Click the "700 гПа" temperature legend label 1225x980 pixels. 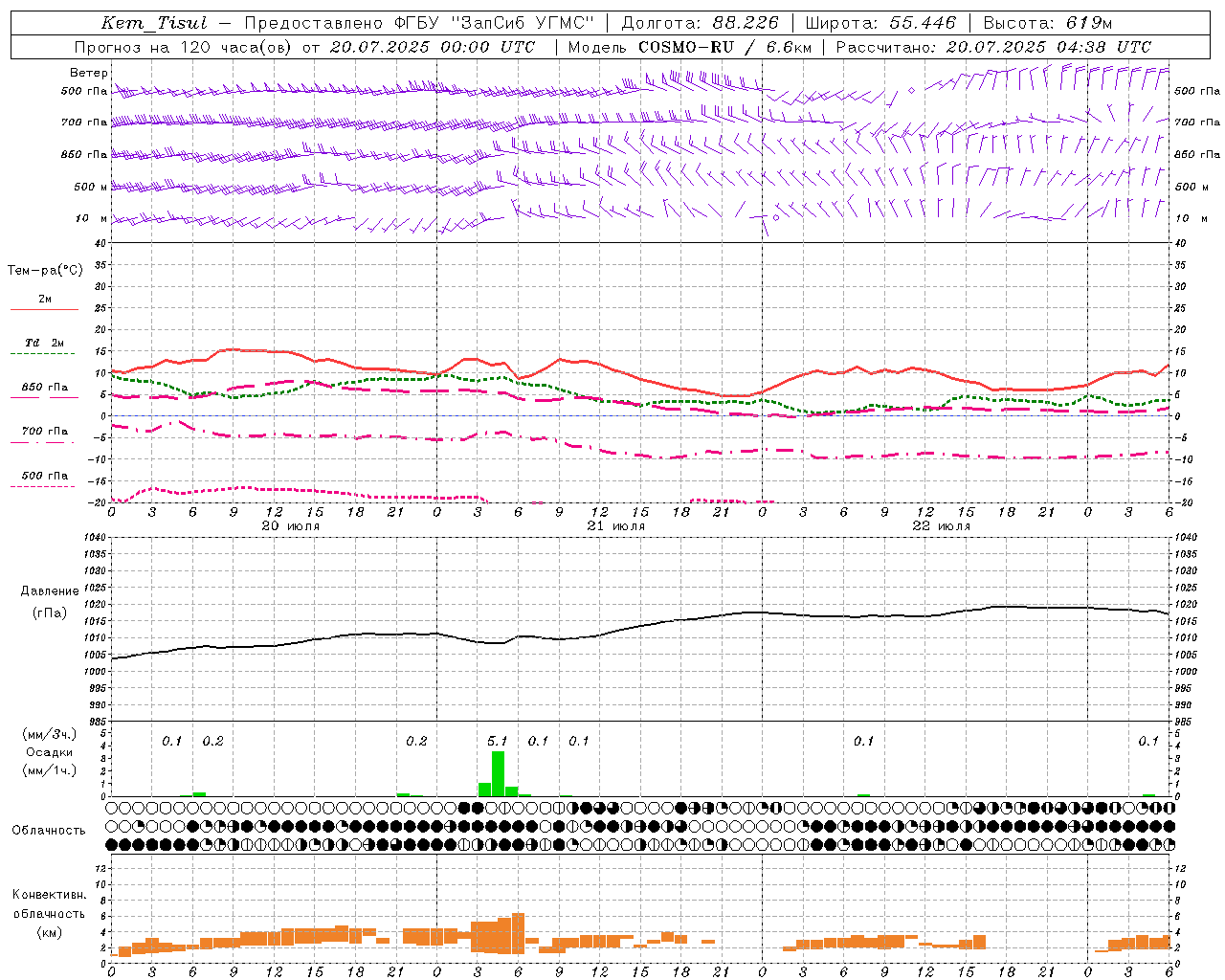point(45,431)
